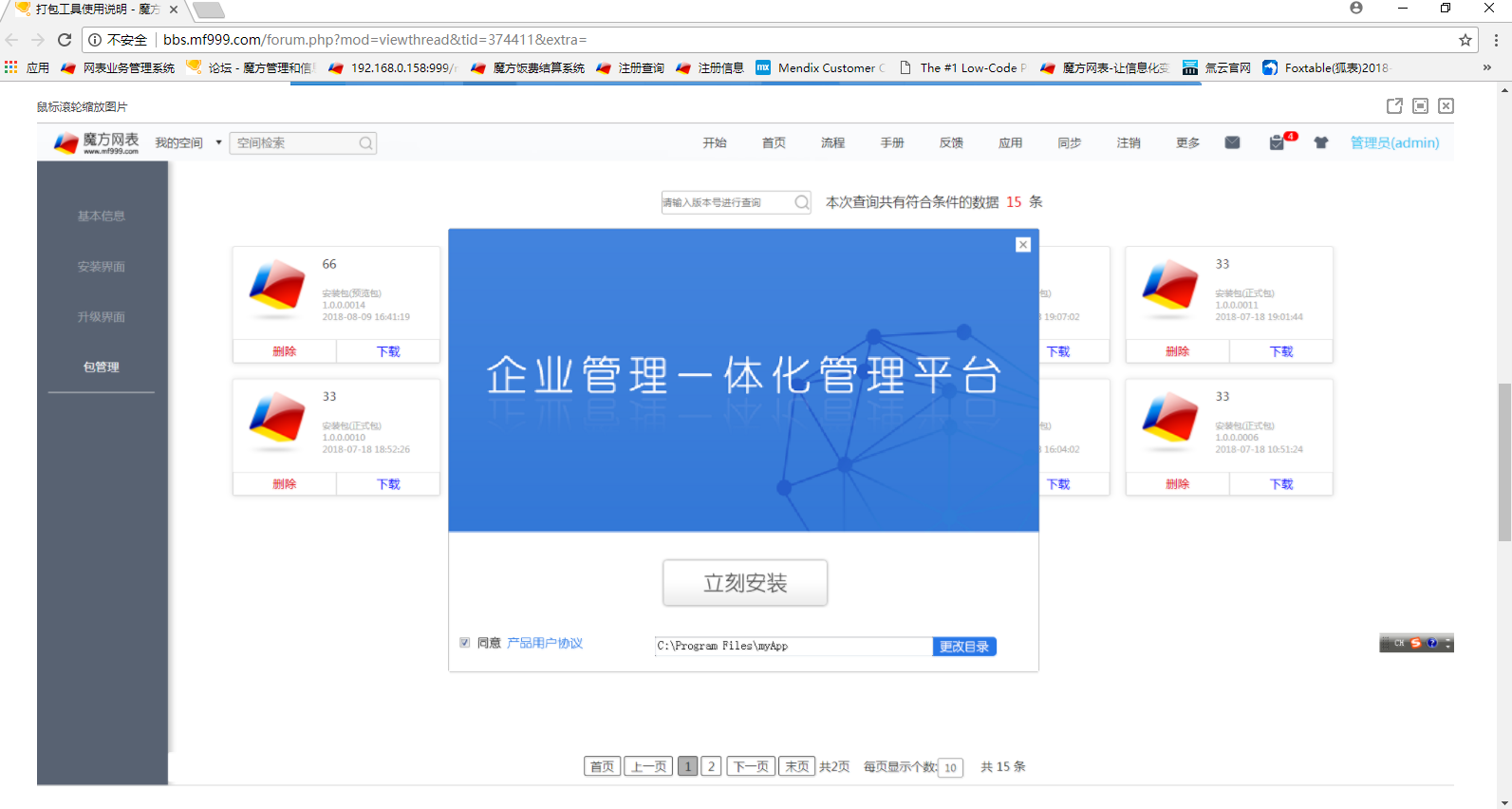Click the browser vertical scrollbar thumb
This screenshot has height=809, width=1512.
[x=1504, y=461]
